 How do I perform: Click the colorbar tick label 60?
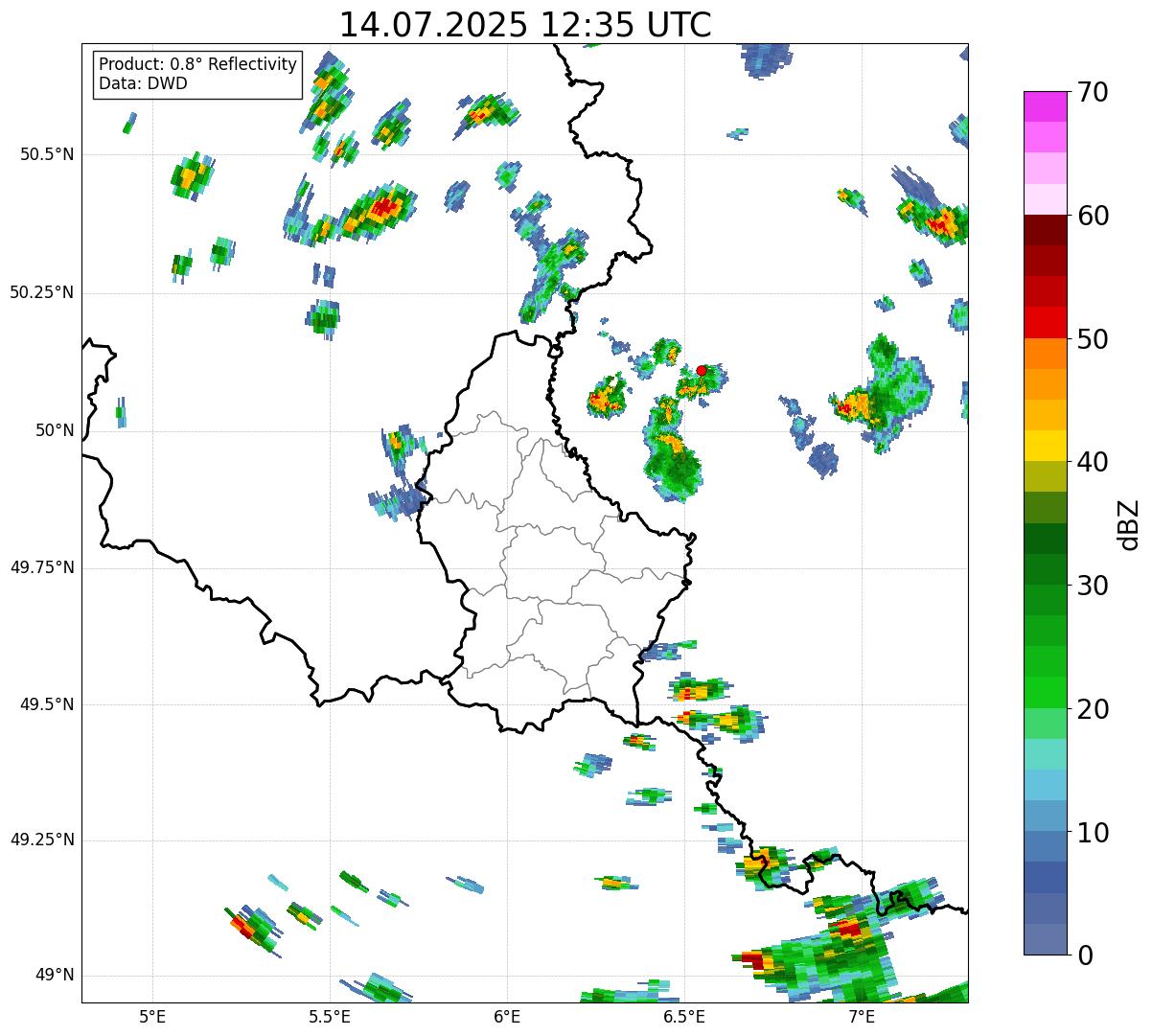tap(1093, 216)
